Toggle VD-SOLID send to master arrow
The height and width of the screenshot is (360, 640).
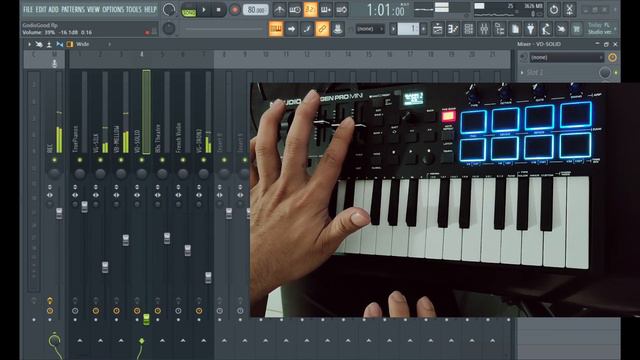click(x=142, y=340)
